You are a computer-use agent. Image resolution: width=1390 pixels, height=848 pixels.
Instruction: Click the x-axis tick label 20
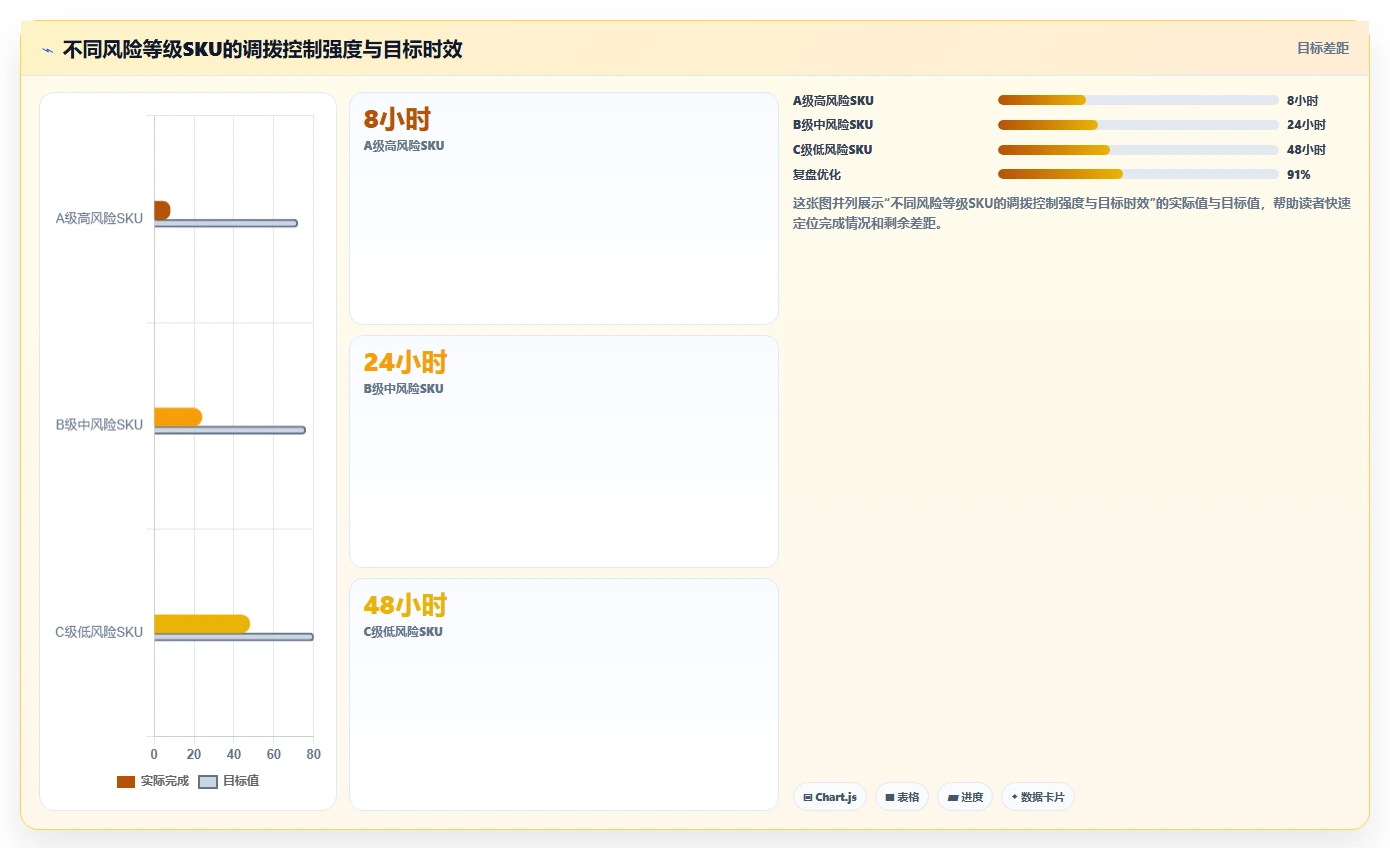pyautogui.click(x=194, y=755)
